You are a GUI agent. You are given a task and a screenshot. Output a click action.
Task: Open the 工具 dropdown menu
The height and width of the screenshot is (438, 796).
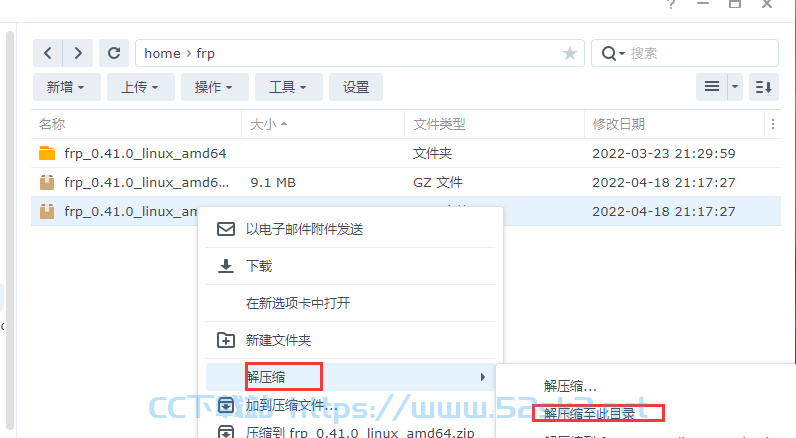coord(288,87)
